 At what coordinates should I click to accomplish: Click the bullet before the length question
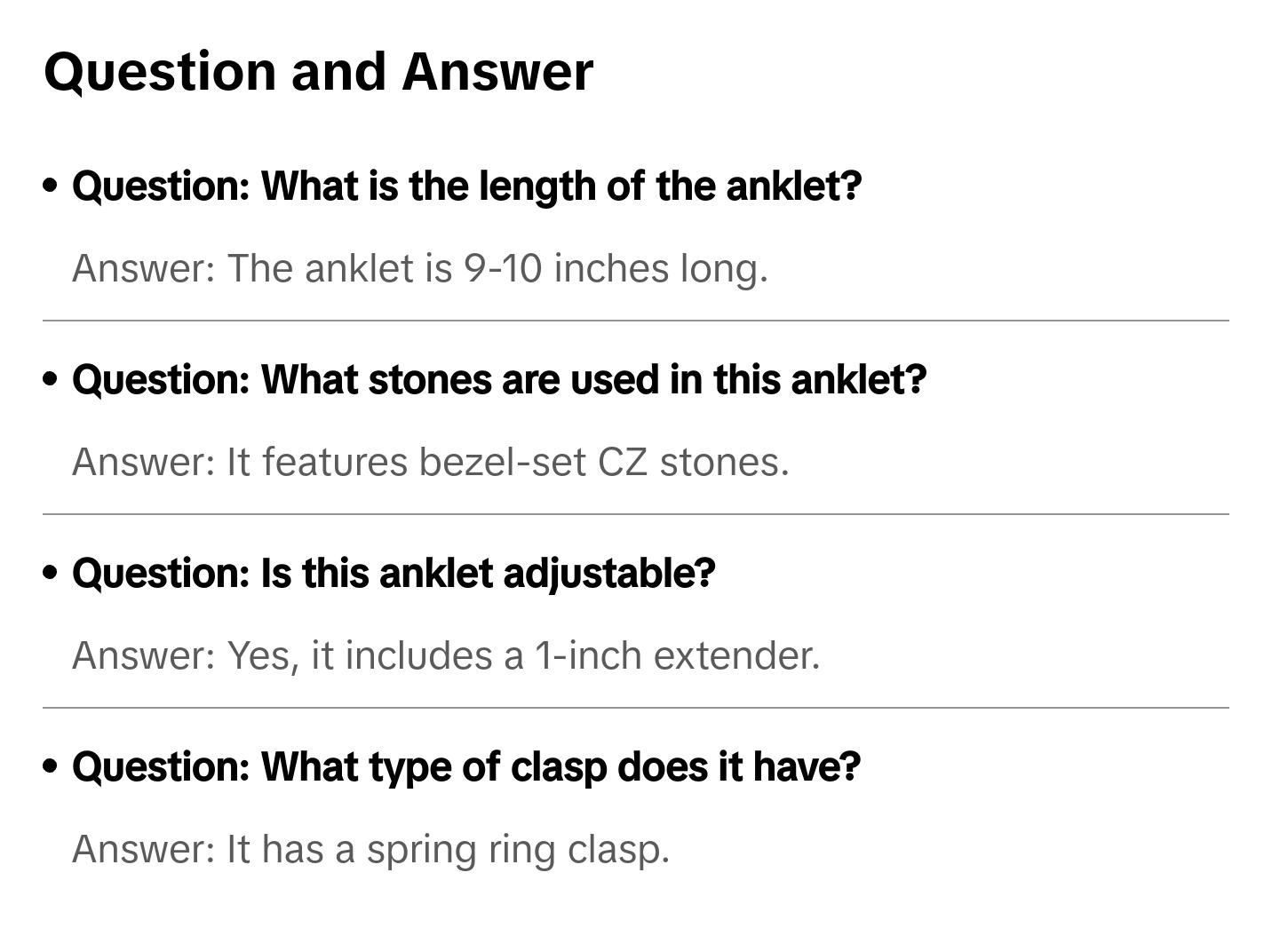(x=51, y=186)
